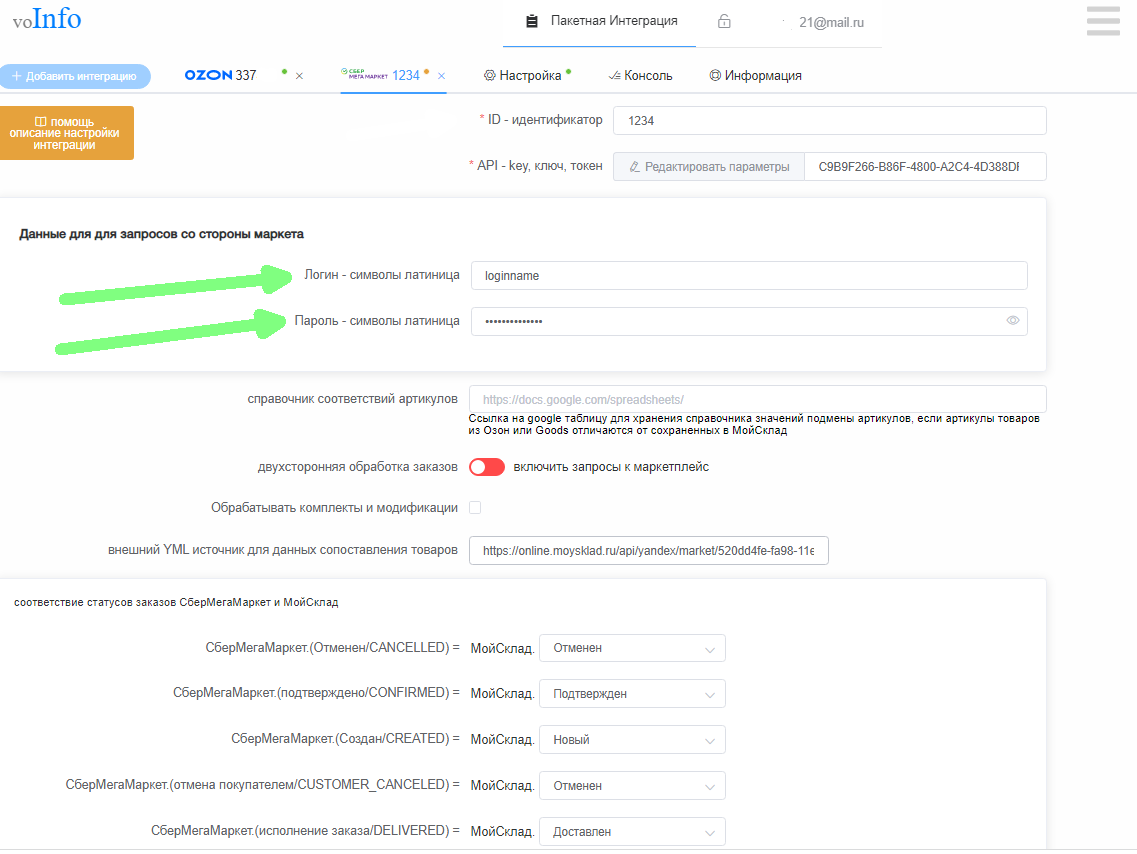
Task: Click the Пакетная Интеграция clipboard icon
Action: pos(531,21)
